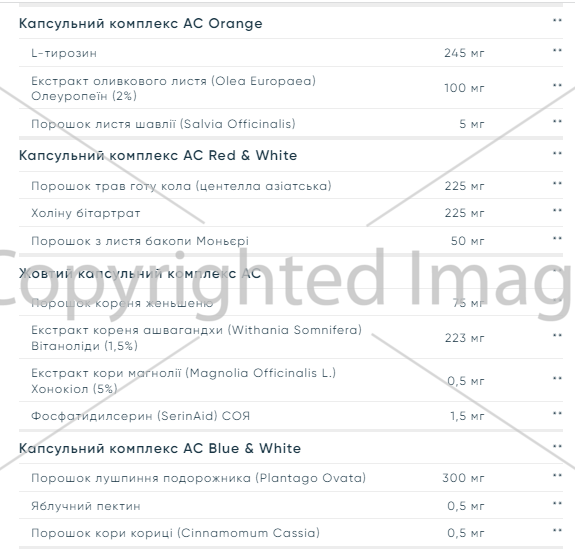
Task: Click the double-dot marker next to Холіну бітартрат
Action: [x=557, y=210]
